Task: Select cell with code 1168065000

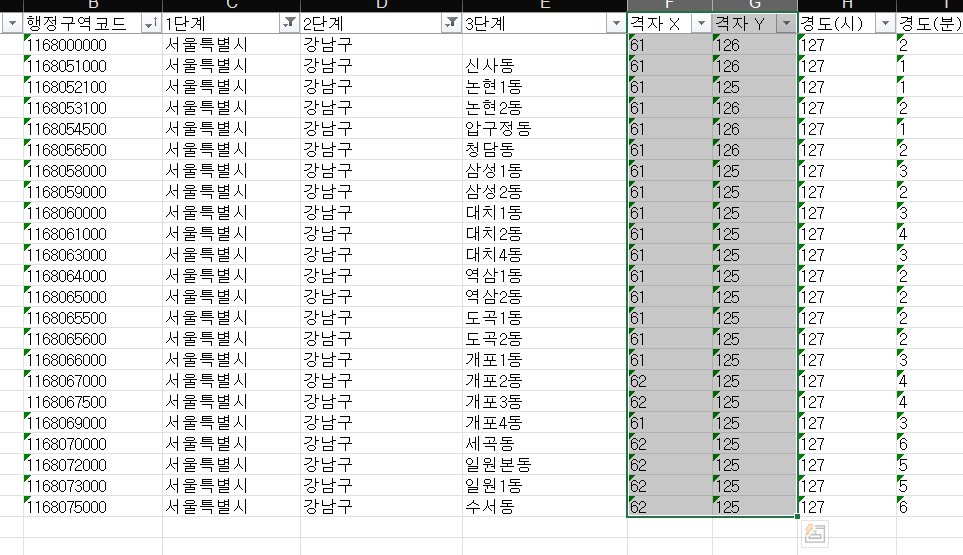Action: point(93,297)
